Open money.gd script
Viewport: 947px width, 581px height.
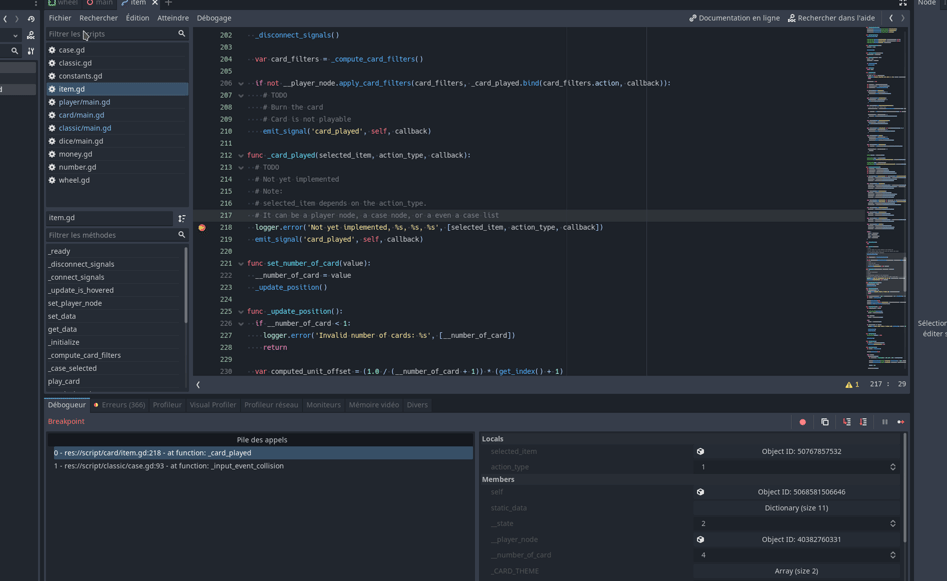(117, 154)
